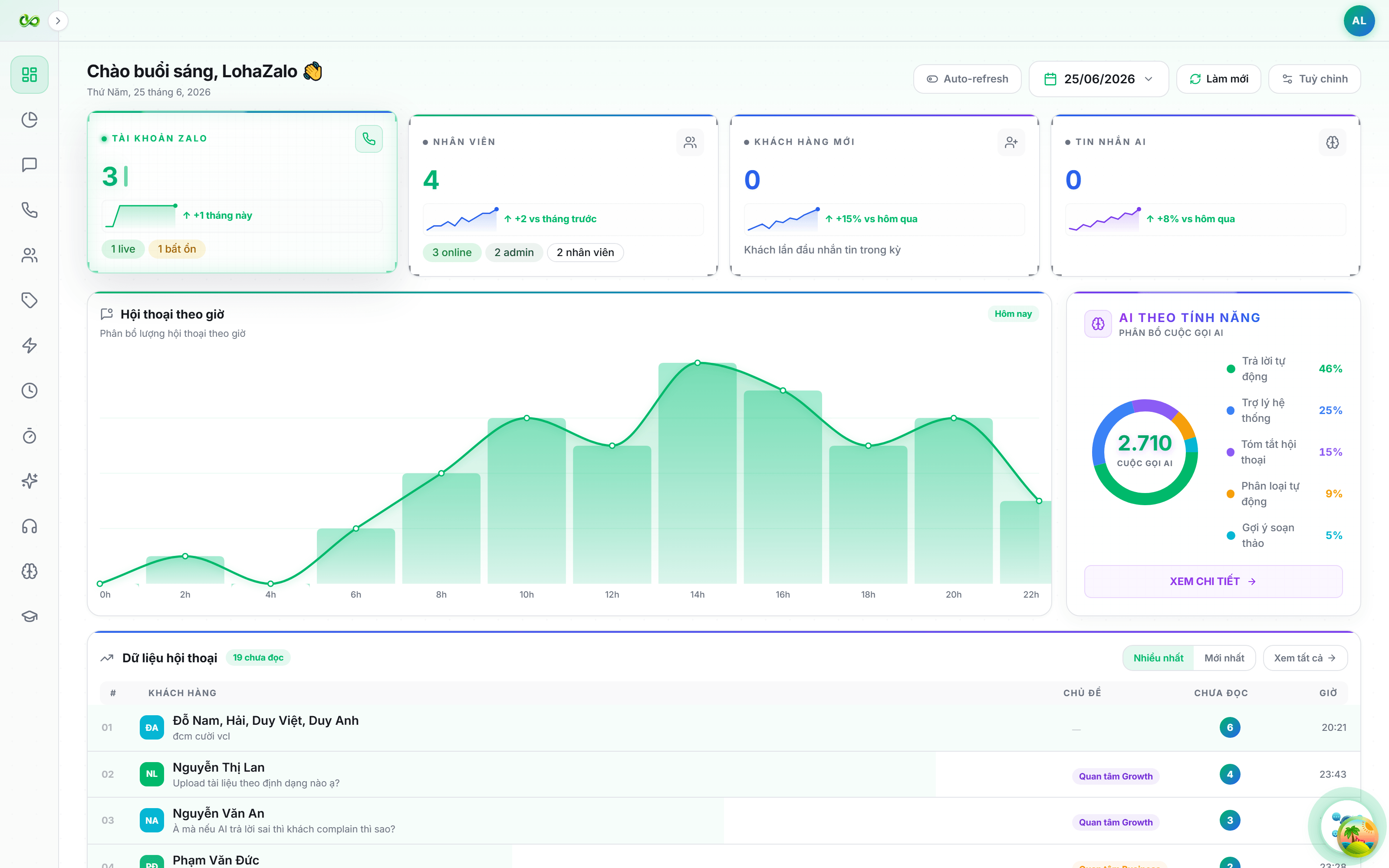The height and width of the screenshot is (868, 1389).
Task: Click the purple Tóm tắt hội thoại legend dot
Action: 1231,452
